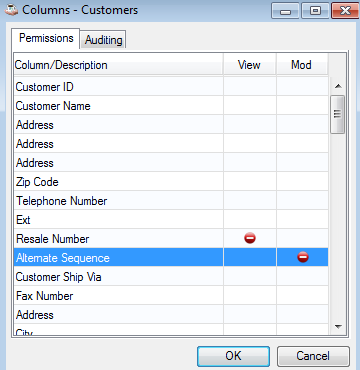Viewport: 360px width, 370px height.
Task: Click the Cancel button
Action: coord(313,356)
